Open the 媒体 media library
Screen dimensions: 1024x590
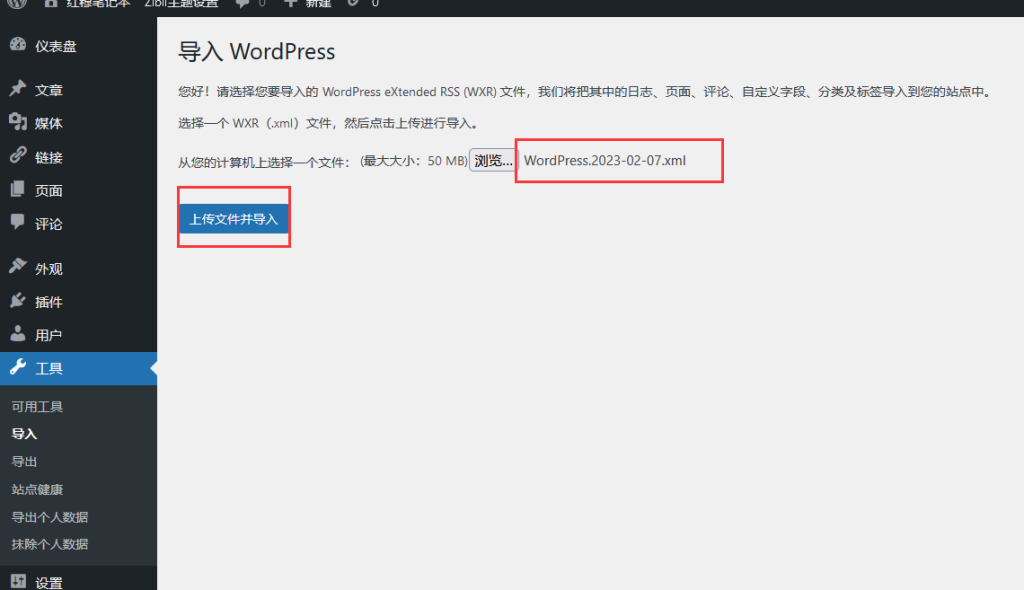coord(49,124)
